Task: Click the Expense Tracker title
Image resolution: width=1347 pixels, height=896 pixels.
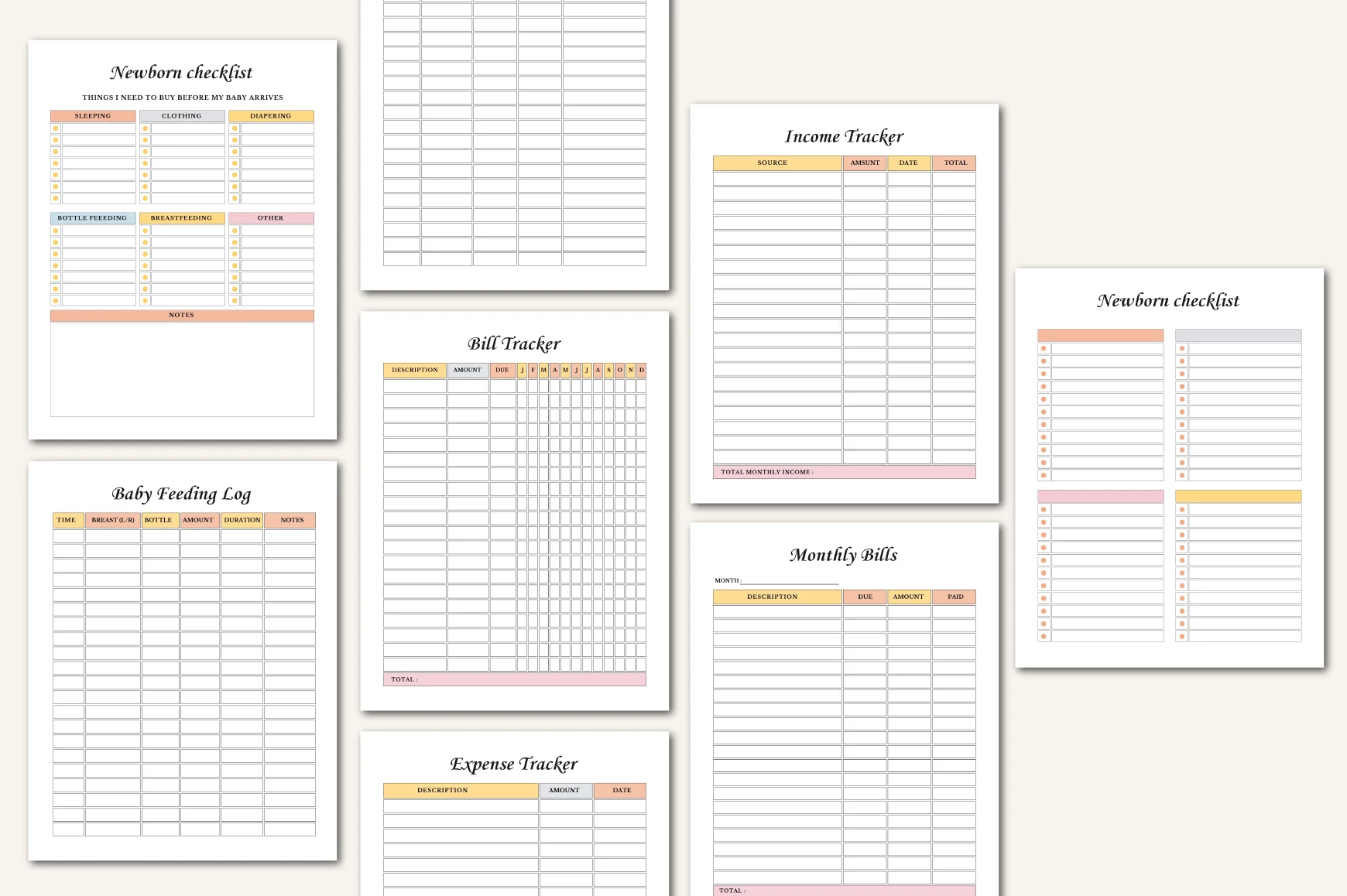Action: pos(514,764)
